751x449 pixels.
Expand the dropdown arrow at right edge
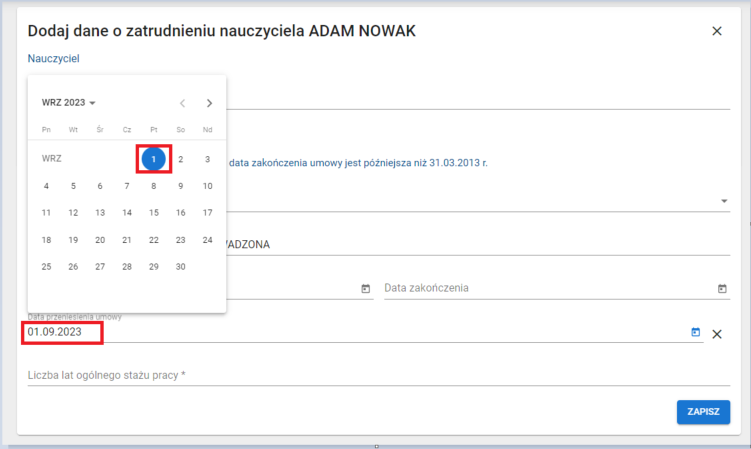click(x=723, y=201)
